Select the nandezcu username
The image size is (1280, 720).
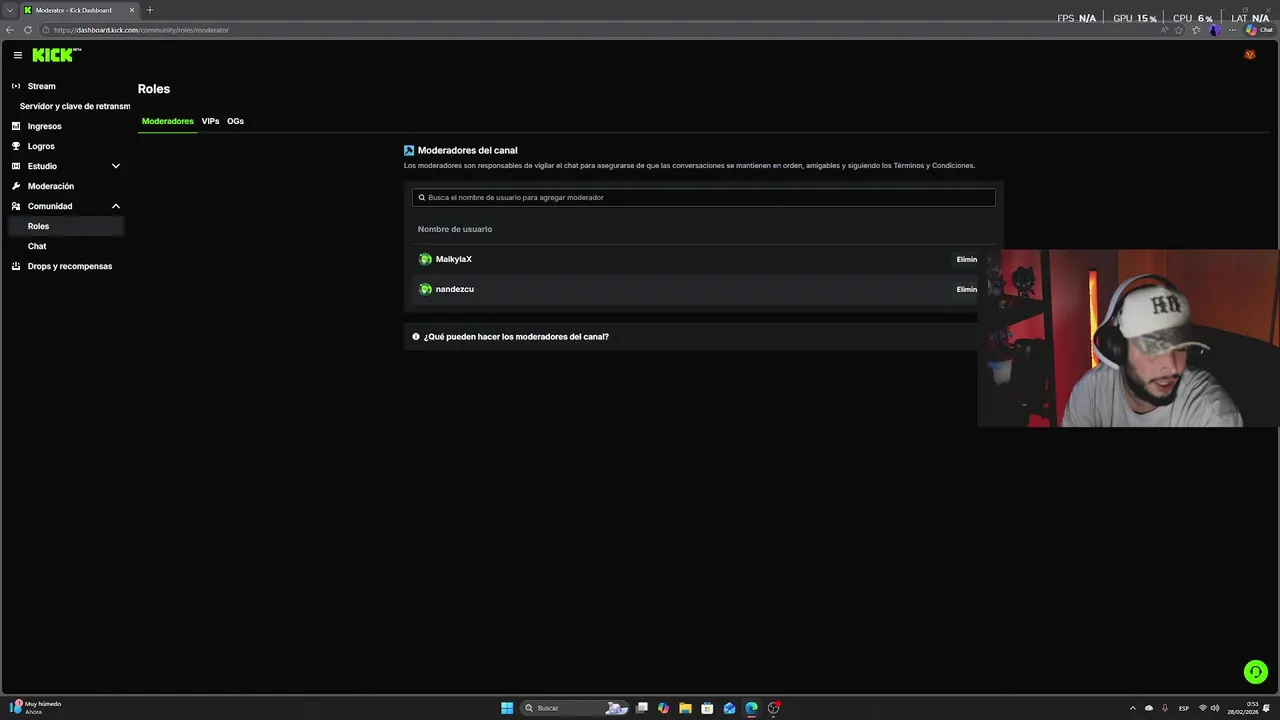click(455, 289)
